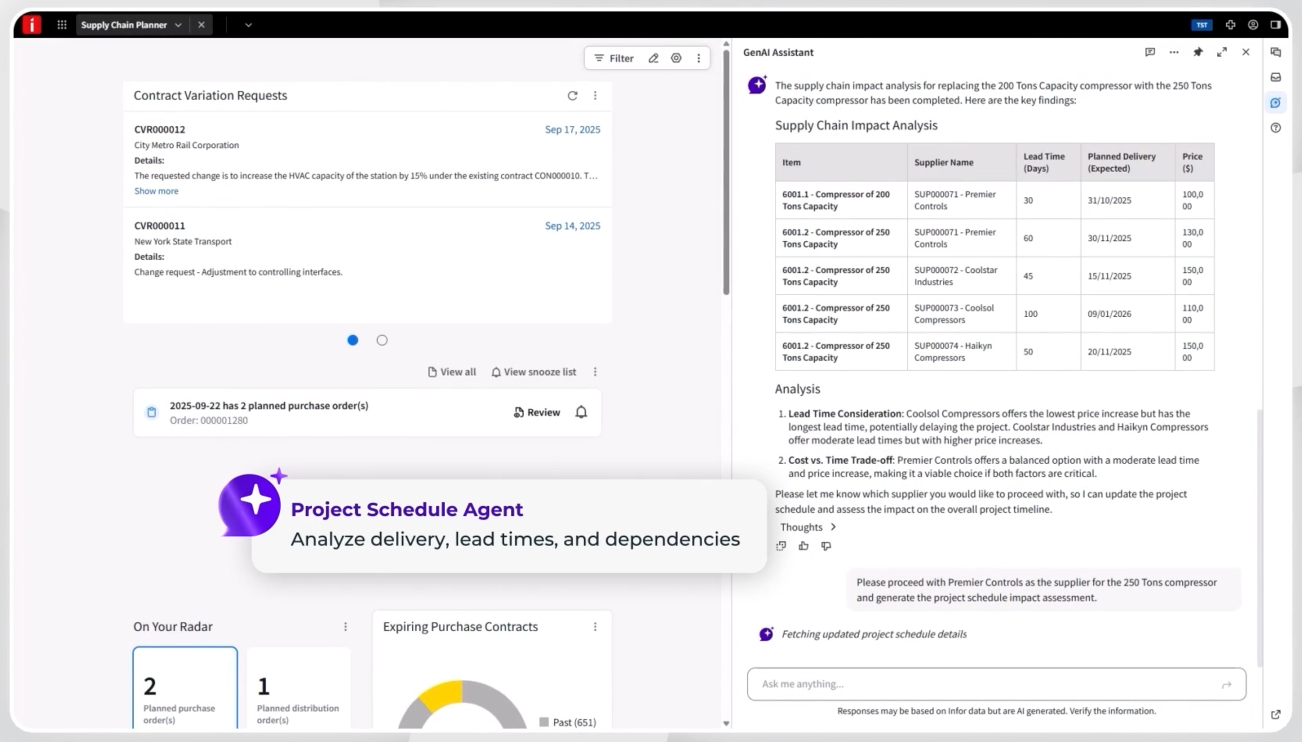
Task: Click the planned delivery 09/01/2026 cell
Action: point(1127,314)
